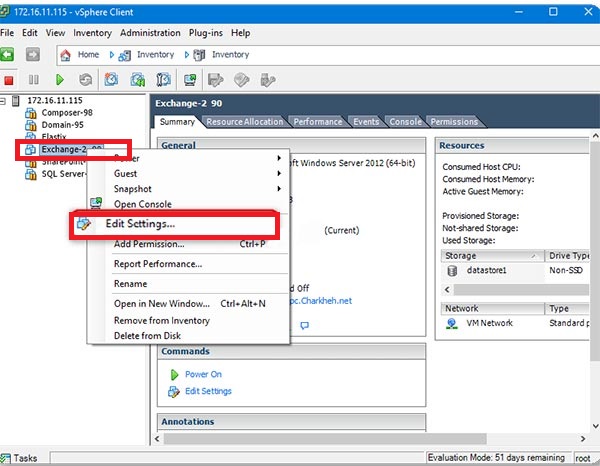
Task: Click the first Inventory breadcrumb arrow
Action: (111, 55)
